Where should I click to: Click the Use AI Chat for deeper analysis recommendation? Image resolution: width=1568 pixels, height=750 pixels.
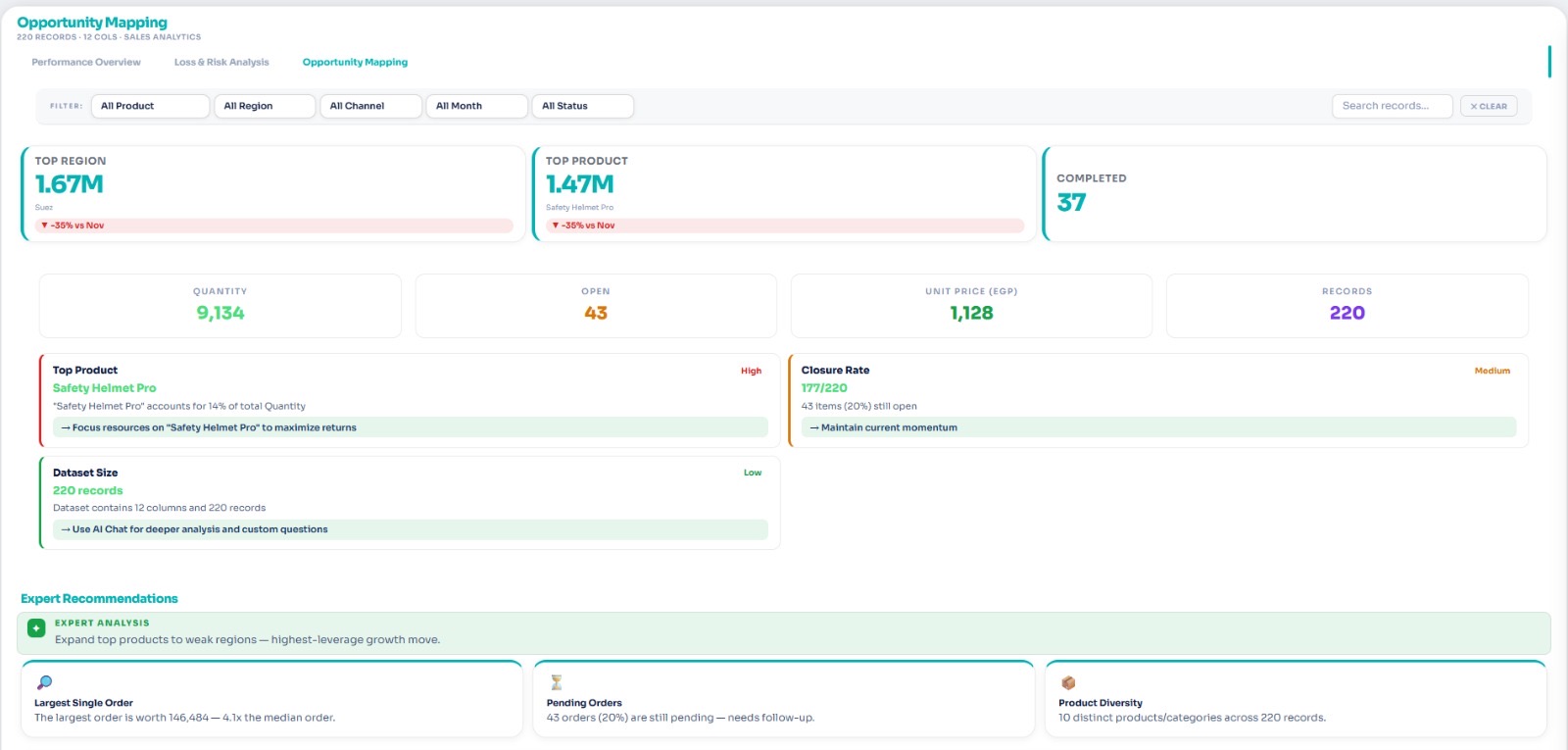click(x=410, y=529)
